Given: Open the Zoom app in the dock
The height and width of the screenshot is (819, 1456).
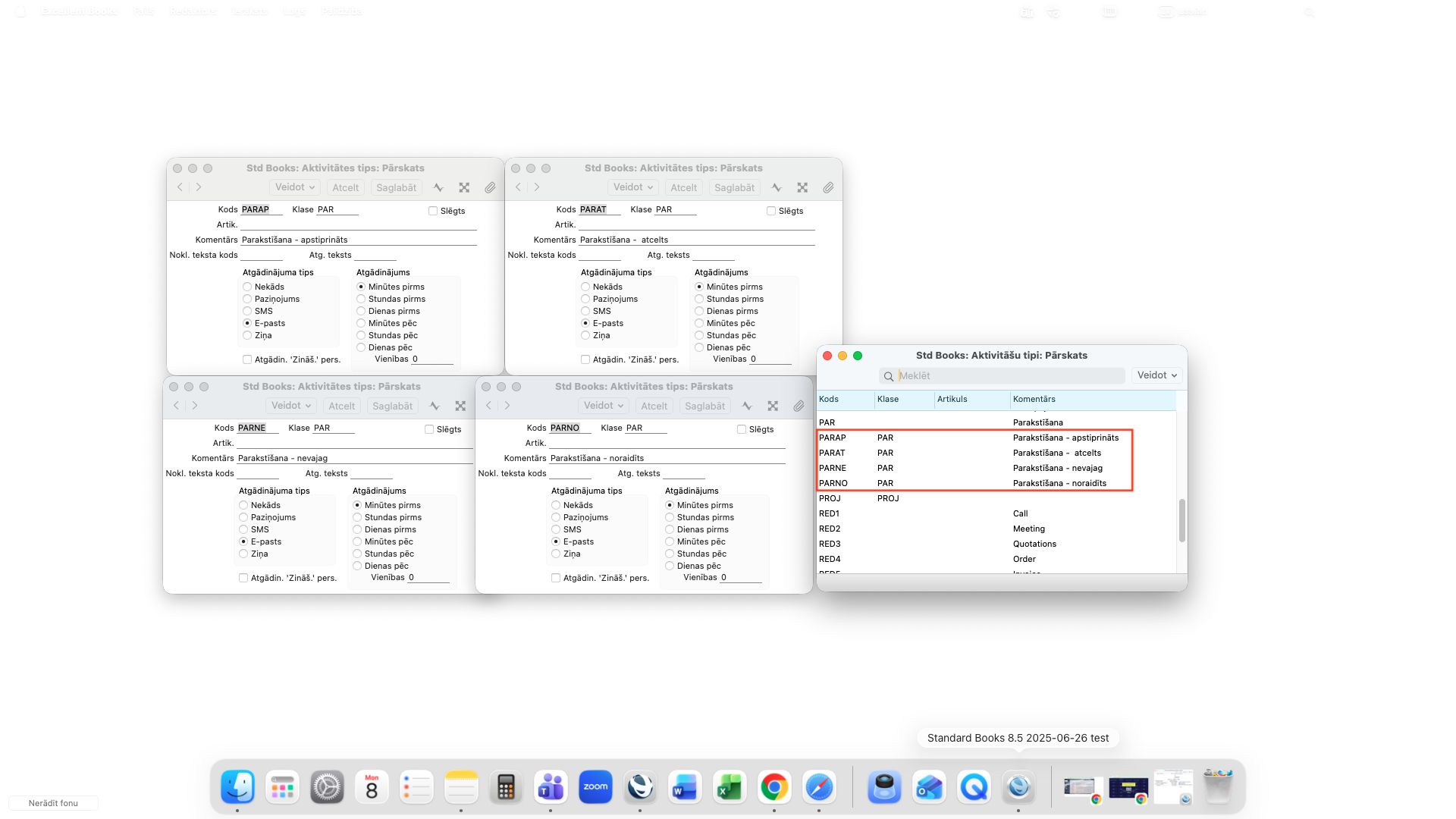Looking at the screenshot, I should point(595,787).
